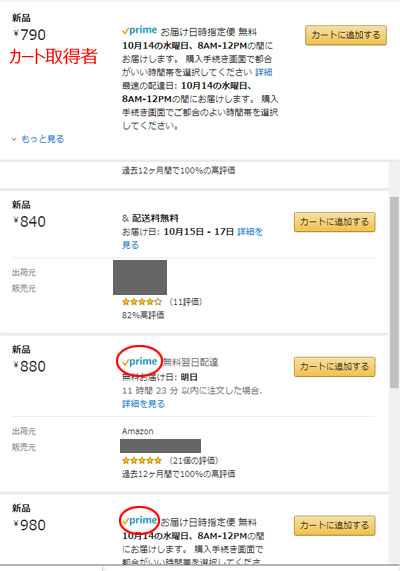Add the ¥980 offer to cart
Image resolution: width=400 pixels, height=571 pixels.
click(334, 525)
